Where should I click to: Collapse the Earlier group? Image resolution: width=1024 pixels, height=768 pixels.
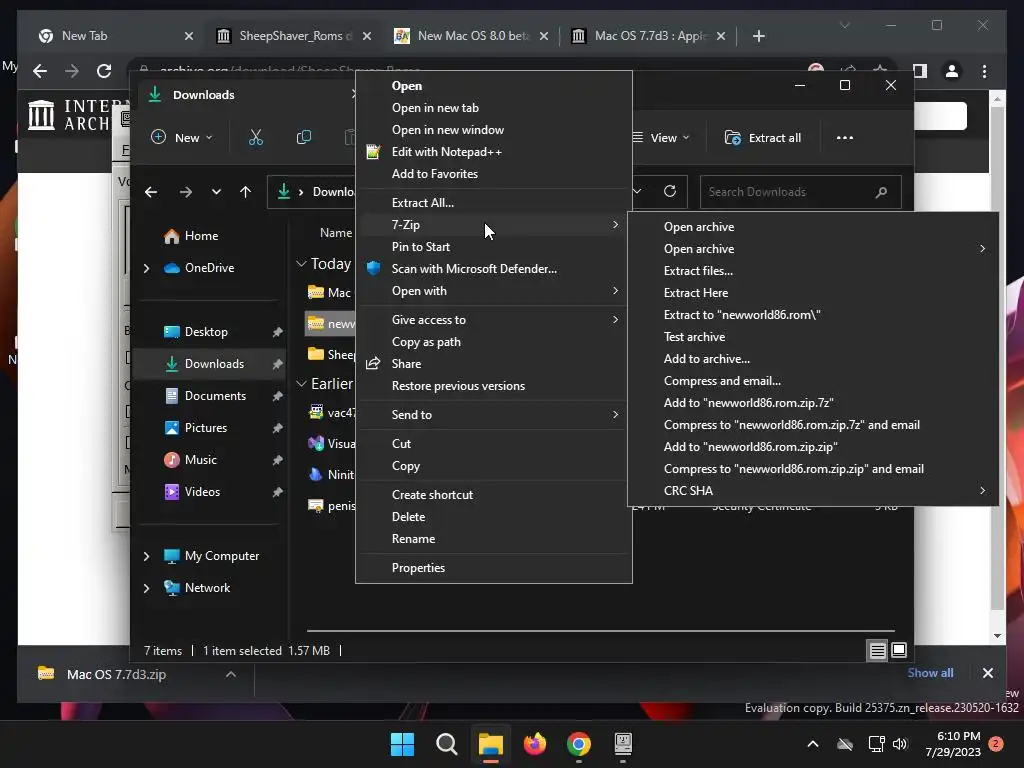[301, 384]
